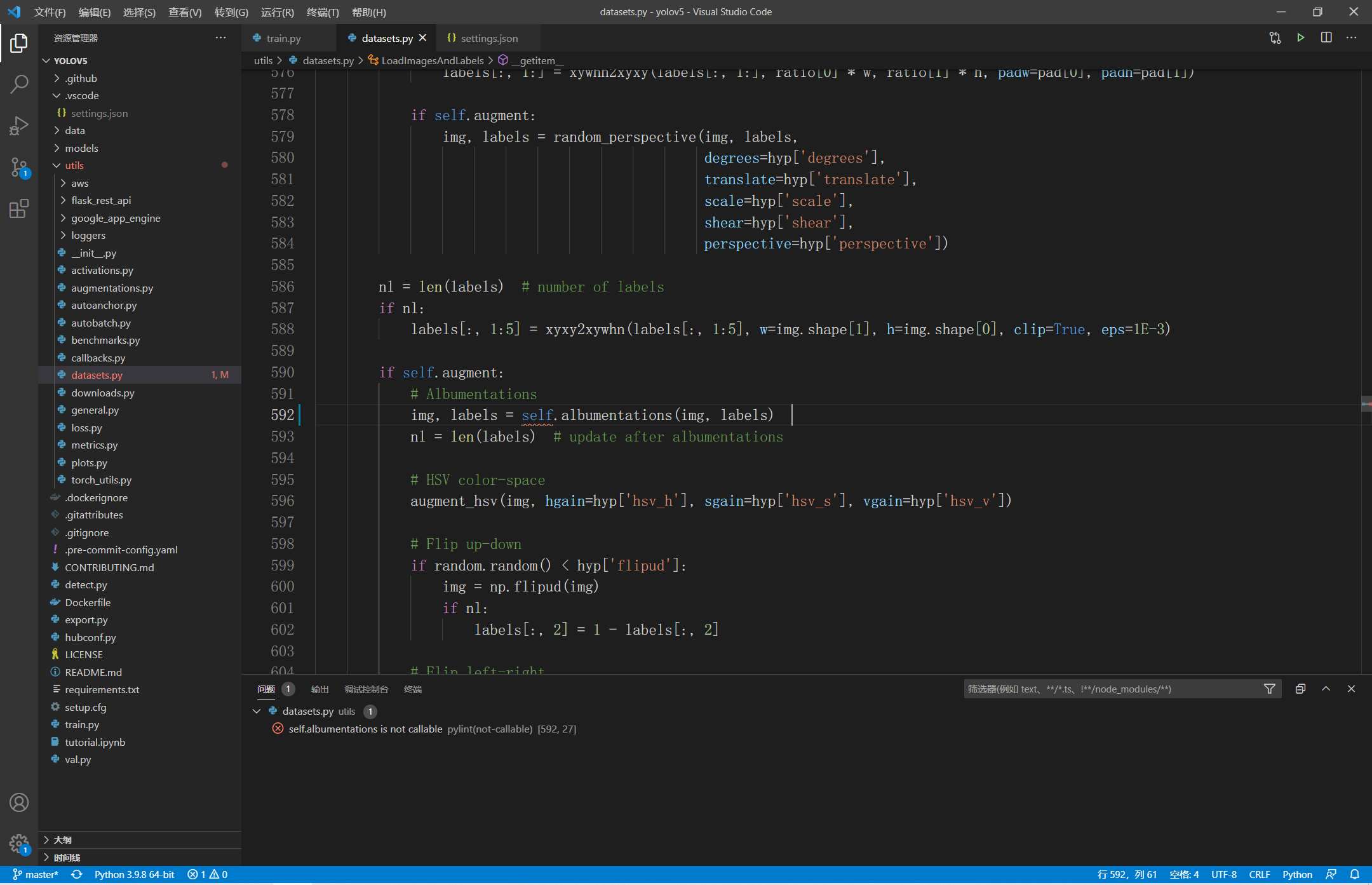Switch to the train.py editor tab
The image size is (1372, 885).
click(x=283, y=38)
